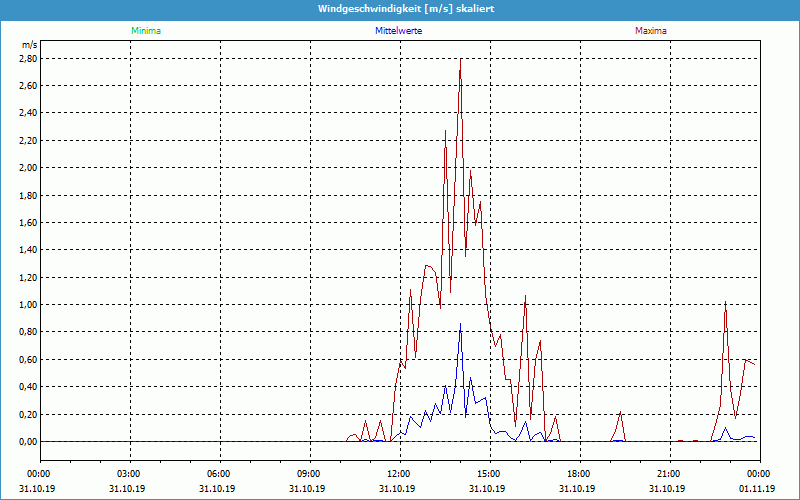Click the highest blue Mittelwerte peak
The height and width of the screenshot is (500, 800).
pos(460,324)
